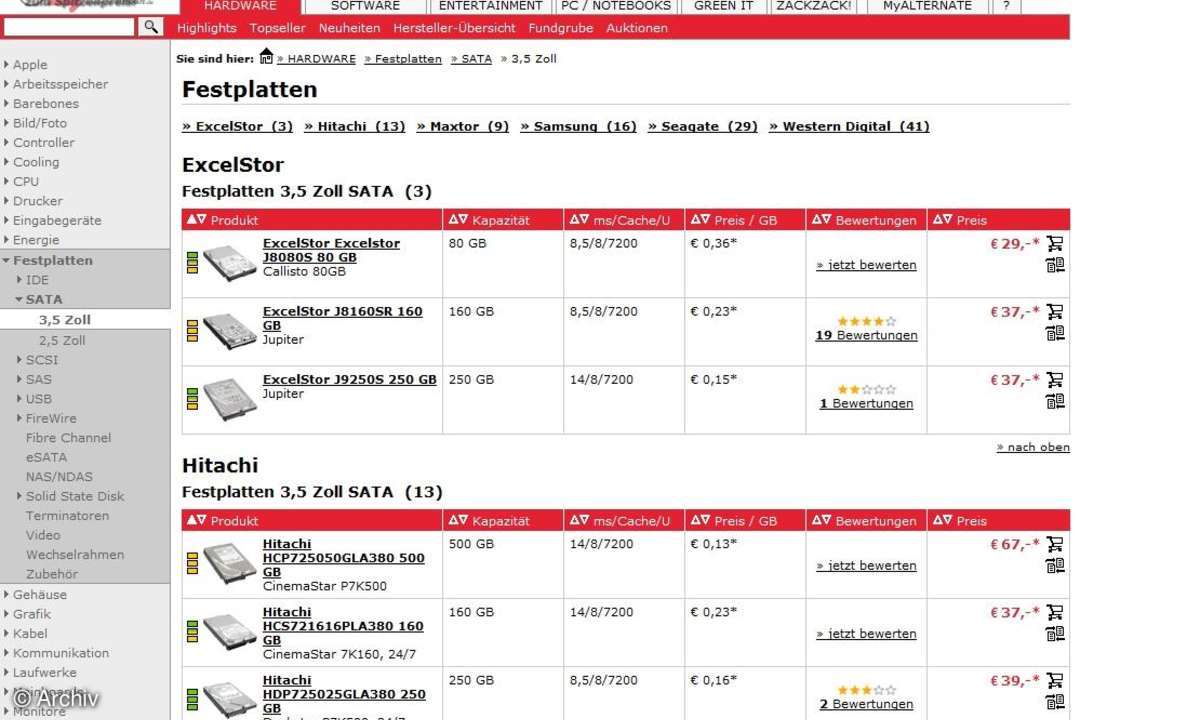Click the search text field
1200x720 pixels.
[x=68, y=27]
